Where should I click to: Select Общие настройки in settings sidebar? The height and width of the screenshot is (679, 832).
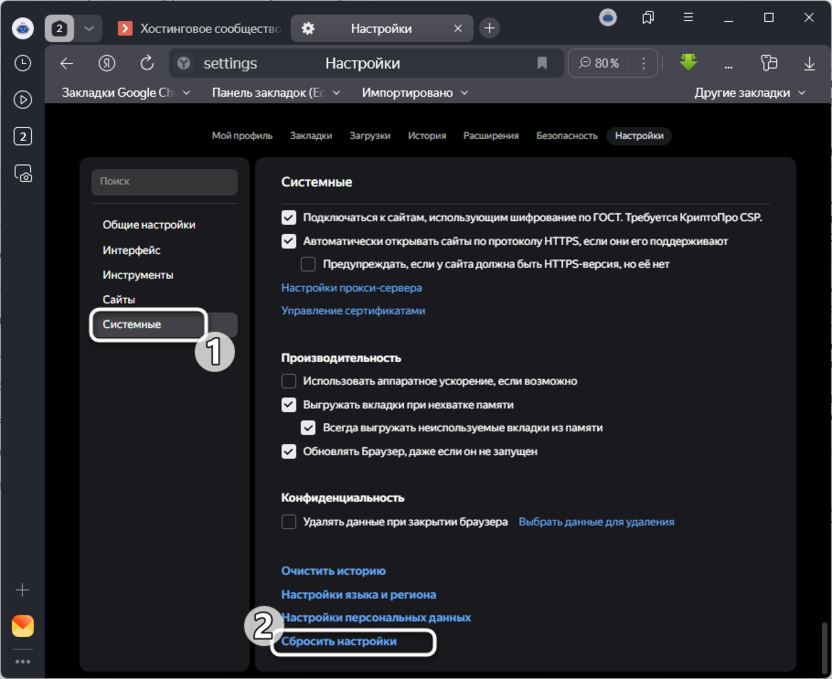pos(149,225)
